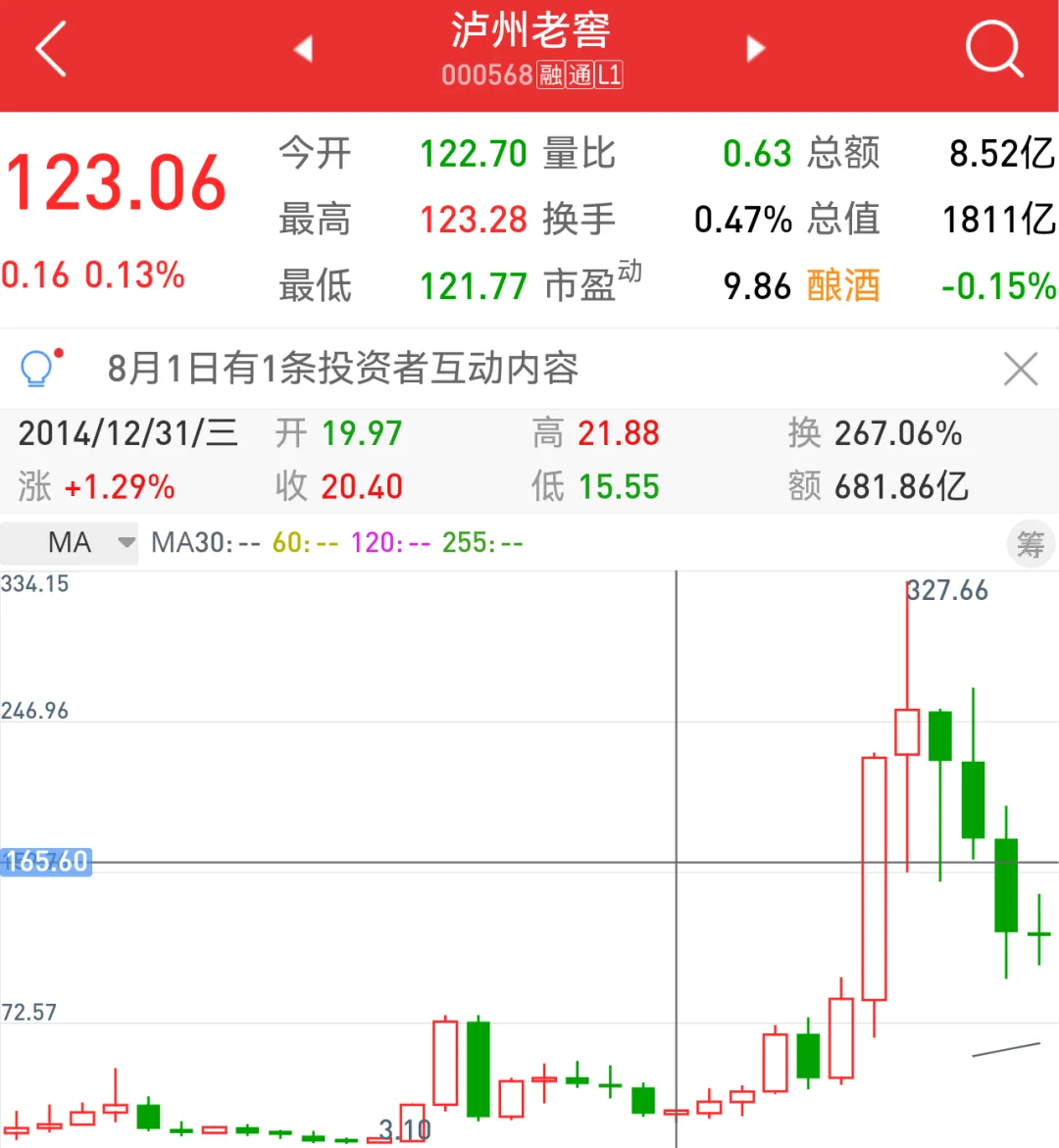The width and height of the screenshot is (1059, 1148).
Task: Tap the 327.66 peak price label
Action: 947,590
